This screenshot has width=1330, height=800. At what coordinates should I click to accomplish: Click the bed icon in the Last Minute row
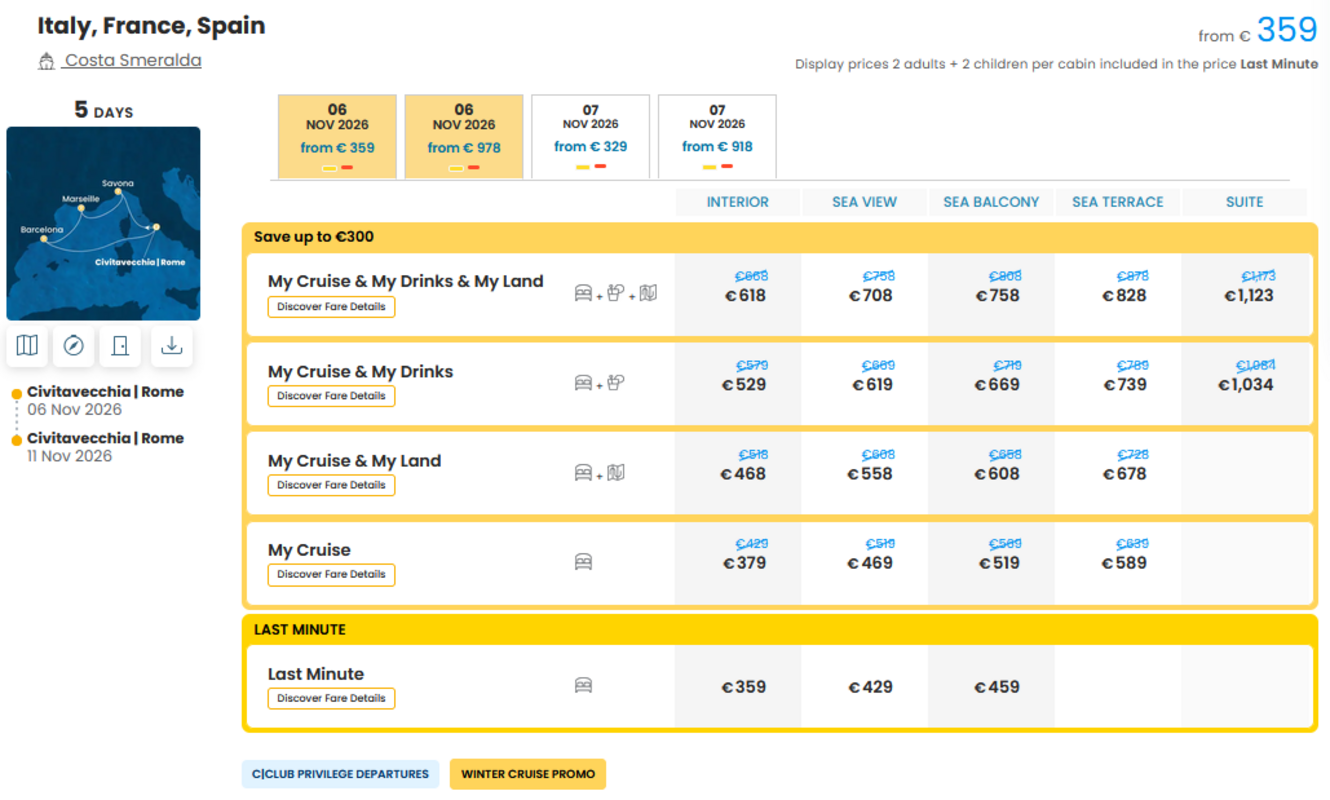click(583, 686)
